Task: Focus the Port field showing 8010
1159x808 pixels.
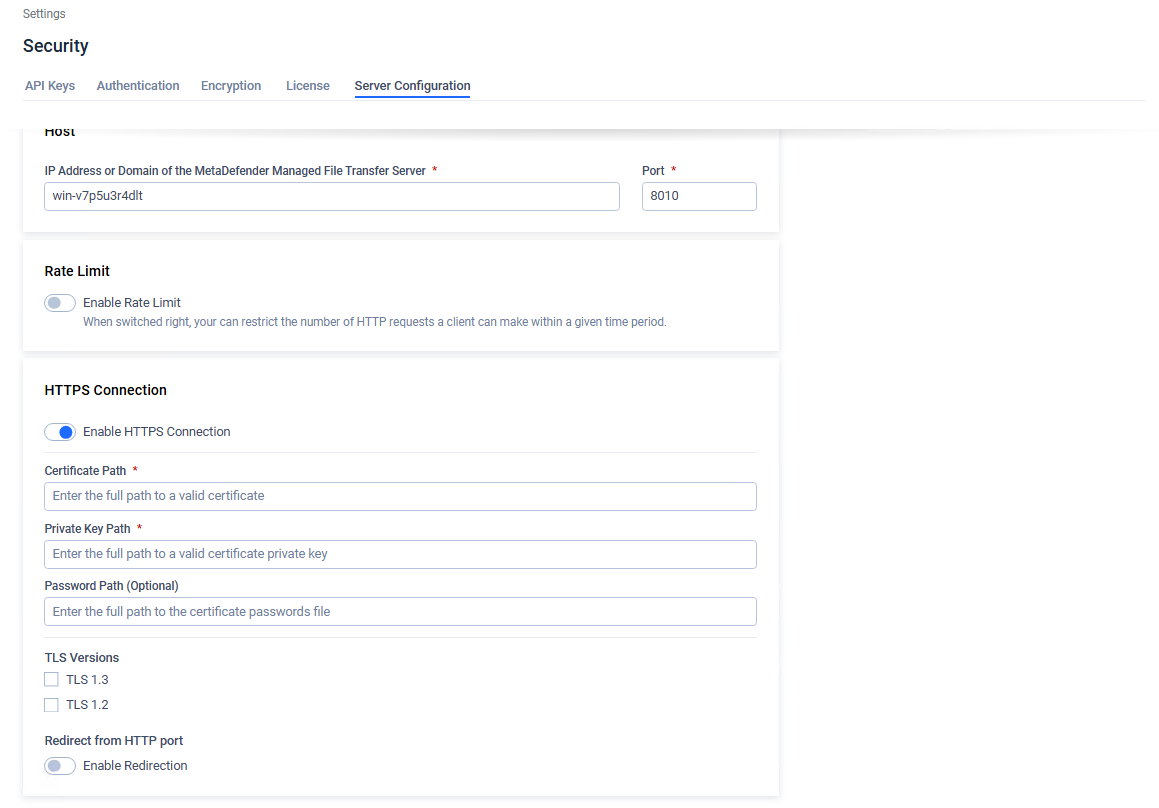Action: [x=699, y=196]
